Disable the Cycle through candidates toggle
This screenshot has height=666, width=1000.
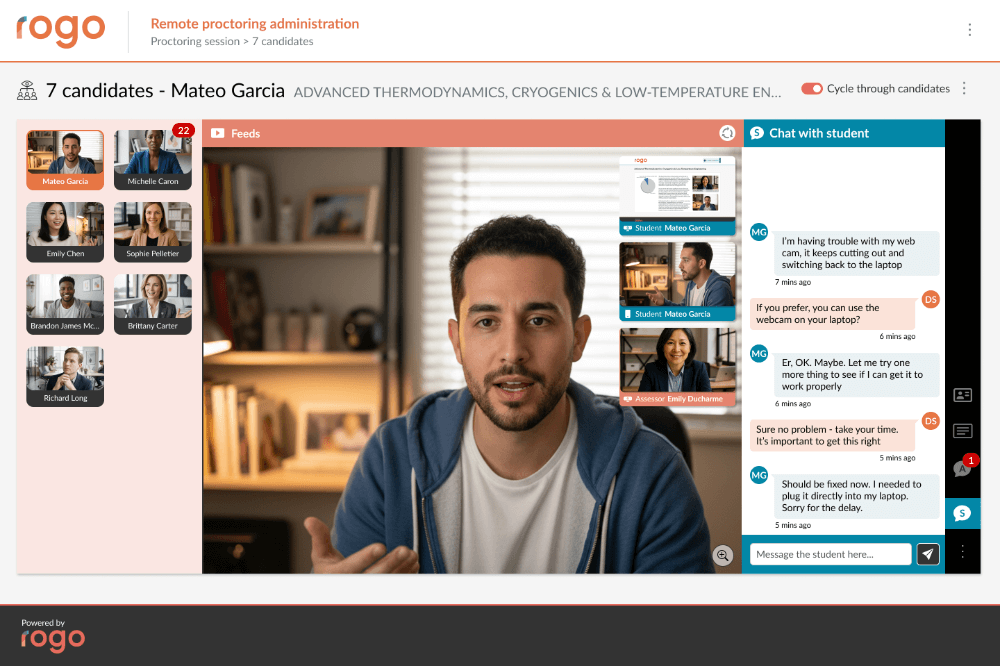point(810,88)
